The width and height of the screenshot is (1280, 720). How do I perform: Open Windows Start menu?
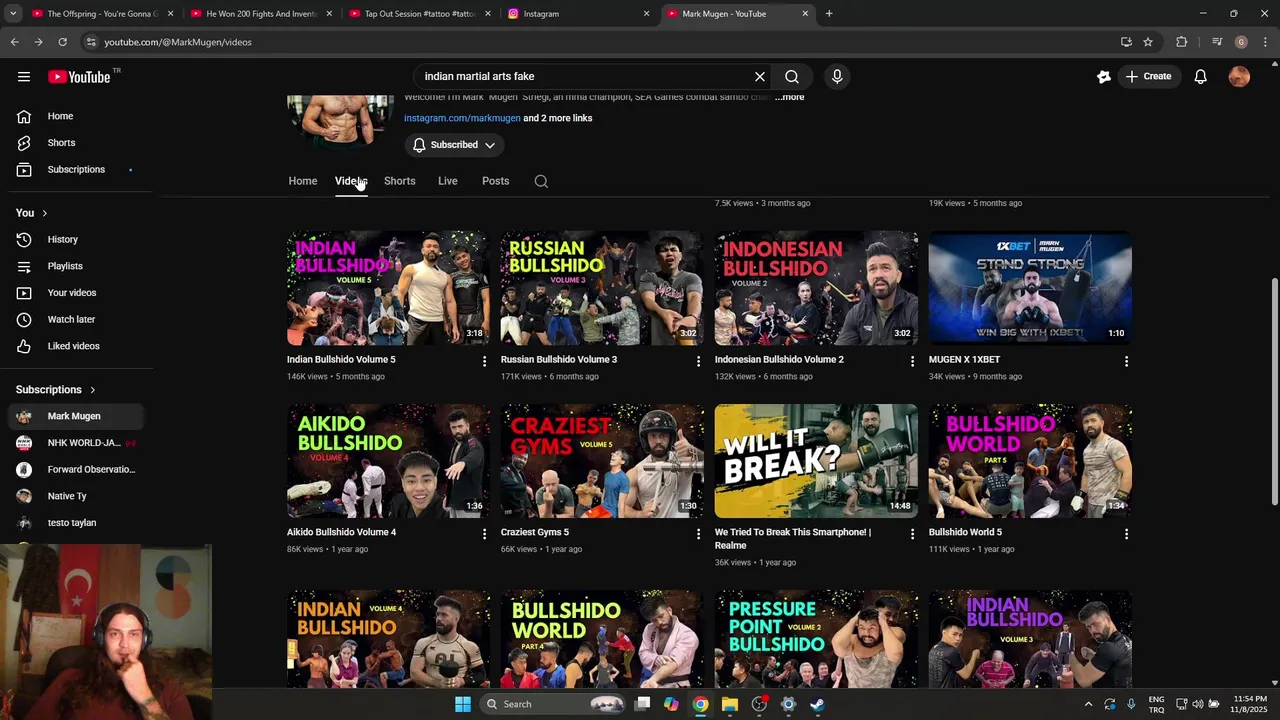click(x=463, y=704)
